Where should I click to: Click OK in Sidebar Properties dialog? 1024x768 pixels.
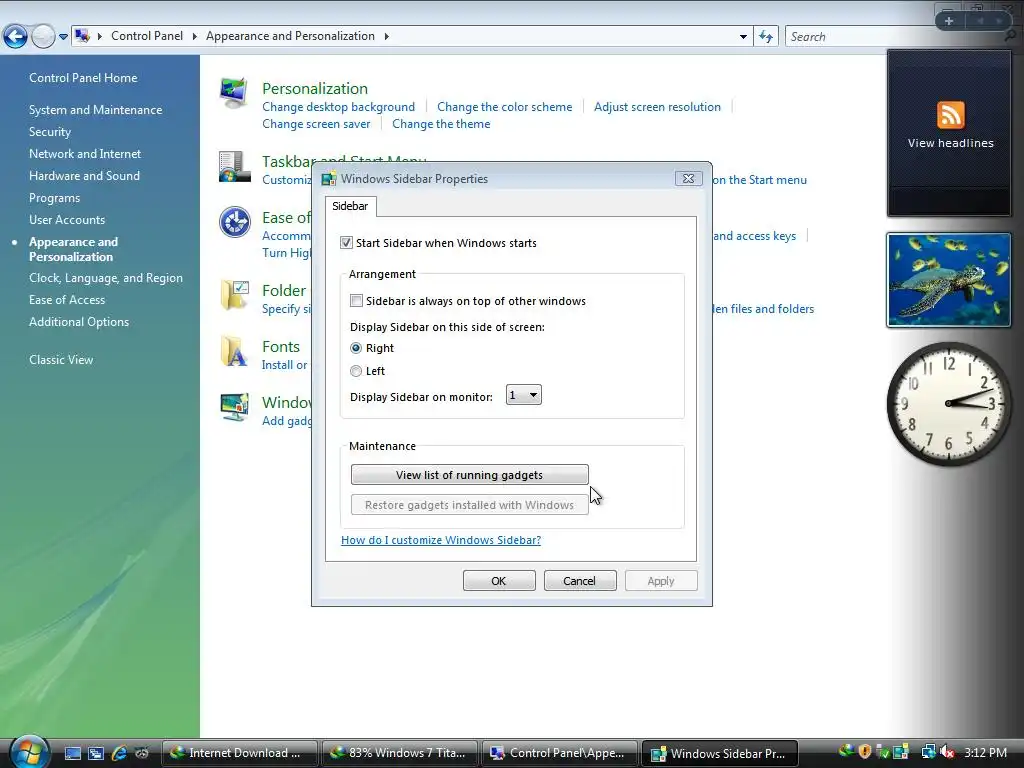point(499,581)
